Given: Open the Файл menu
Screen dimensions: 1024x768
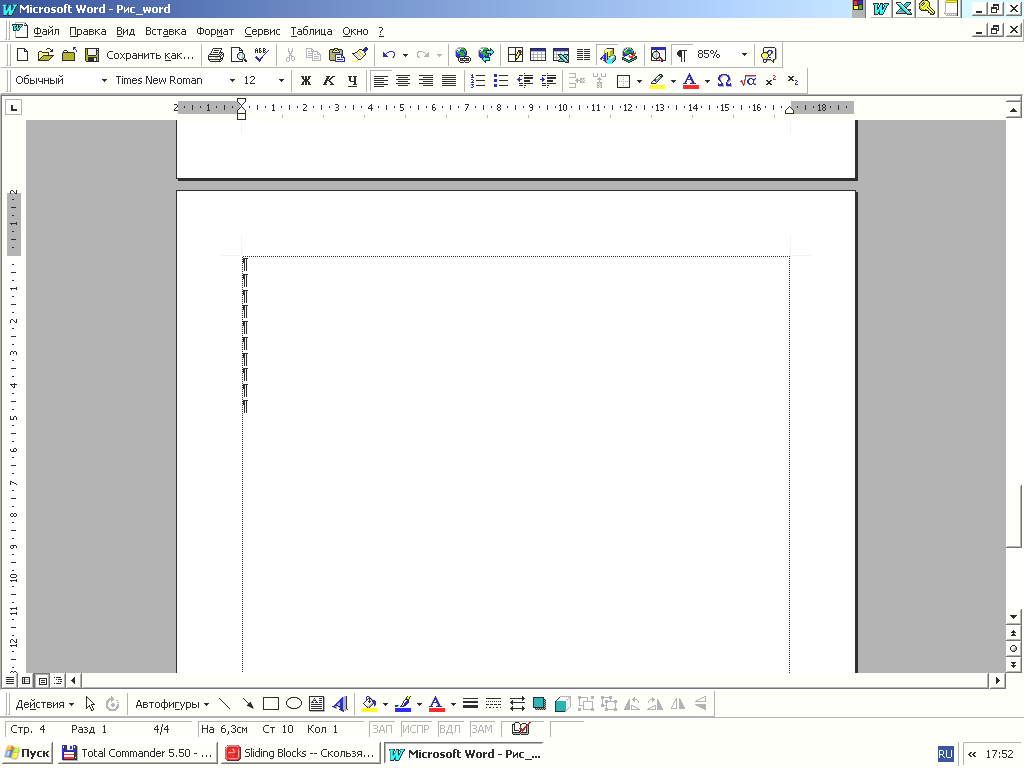Looking at the screenshot, I should tap(46, 31).
